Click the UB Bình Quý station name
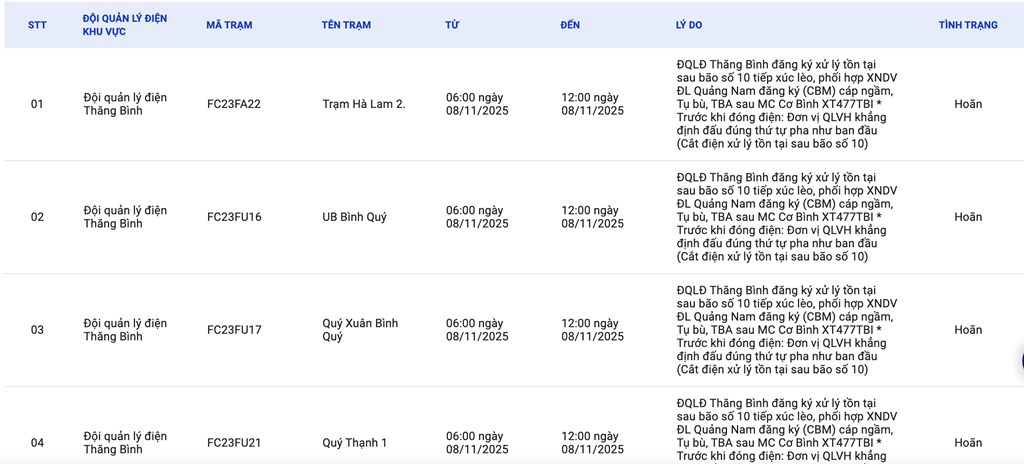This screenshot has height=464, width=1024. tap(354, 217)
